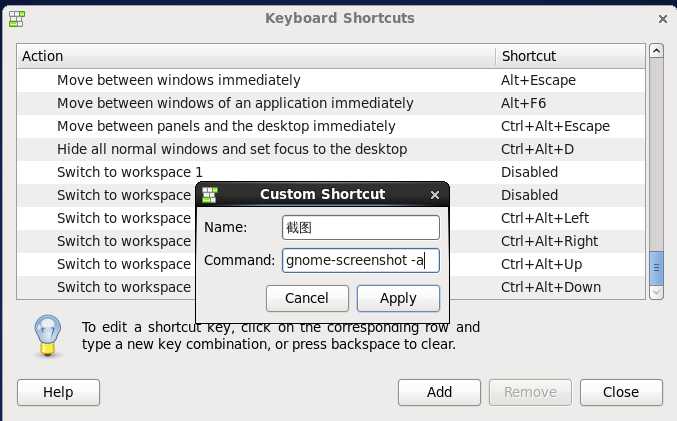Sort by the Action column header
This screenshot has width=677, height=421.
(255, 56)
